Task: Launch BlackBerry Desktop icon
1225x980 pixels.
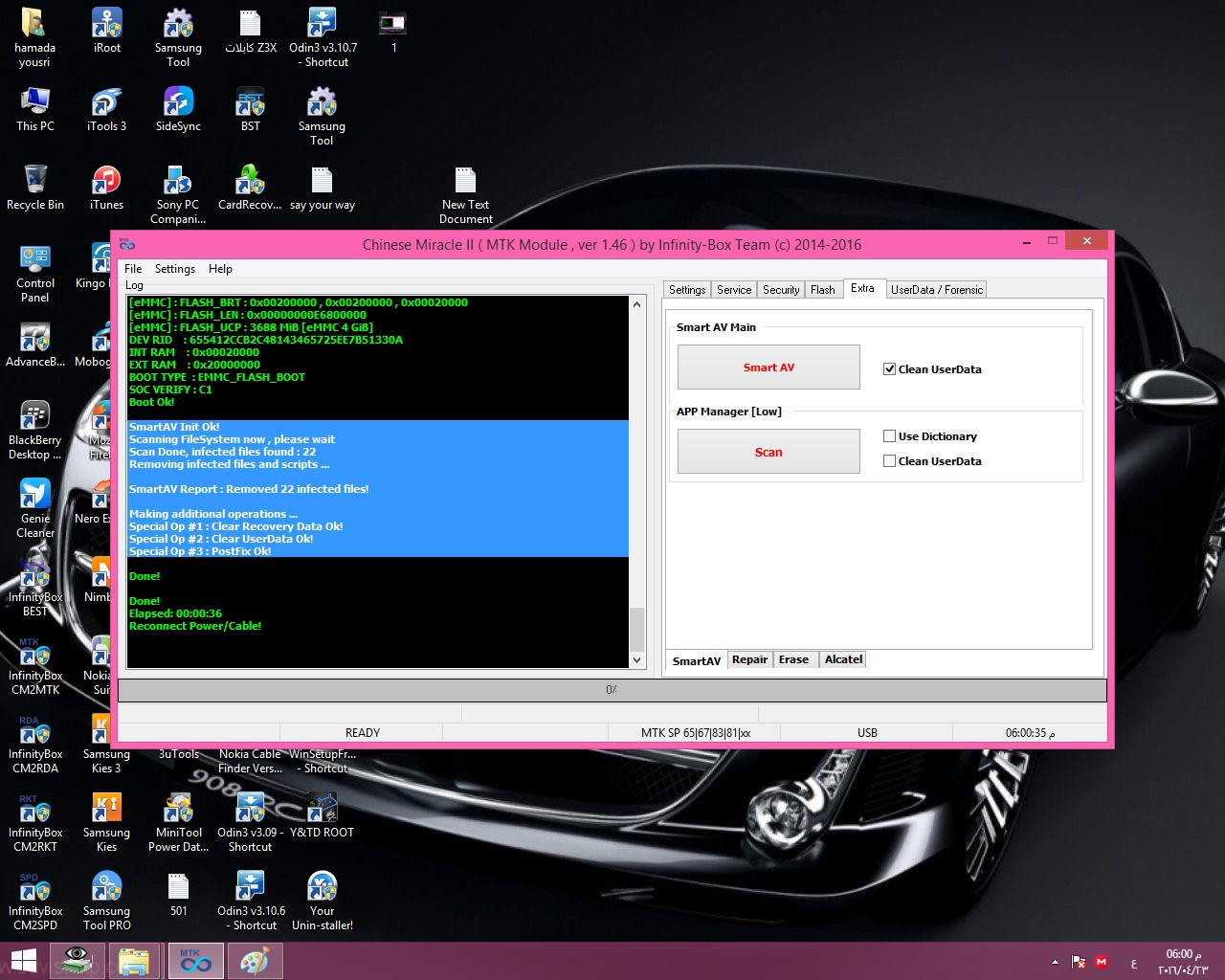Action: [x=34, y=430]
